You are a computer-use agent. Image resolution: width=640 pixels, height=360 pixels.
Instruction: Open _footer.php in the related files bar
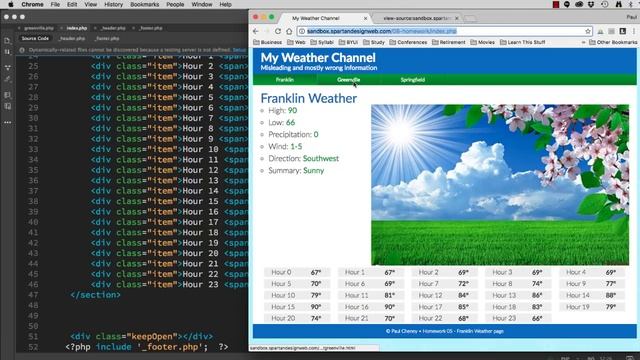107,38
